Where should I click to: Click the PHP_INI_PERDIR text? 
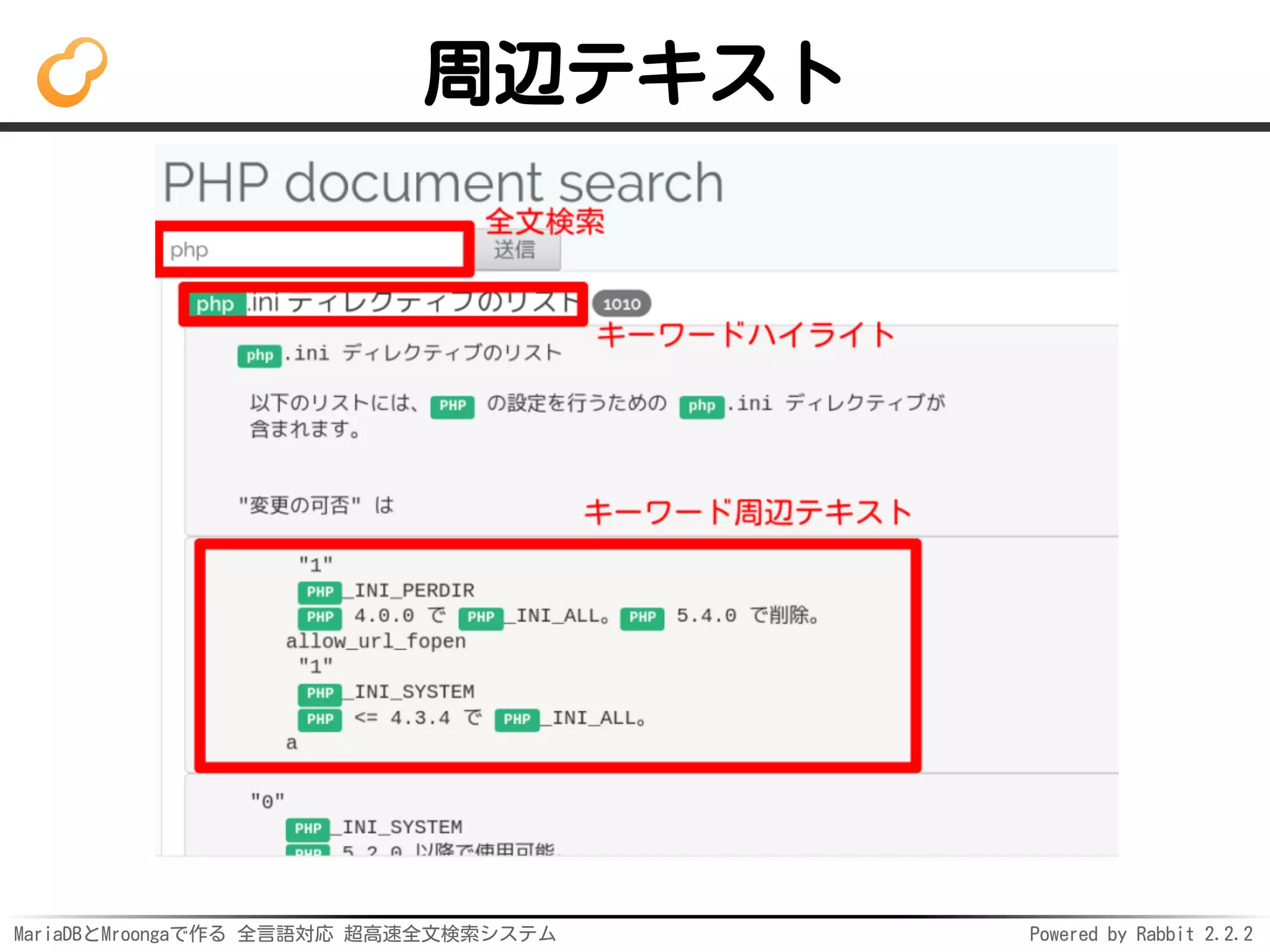click(386, 591)
